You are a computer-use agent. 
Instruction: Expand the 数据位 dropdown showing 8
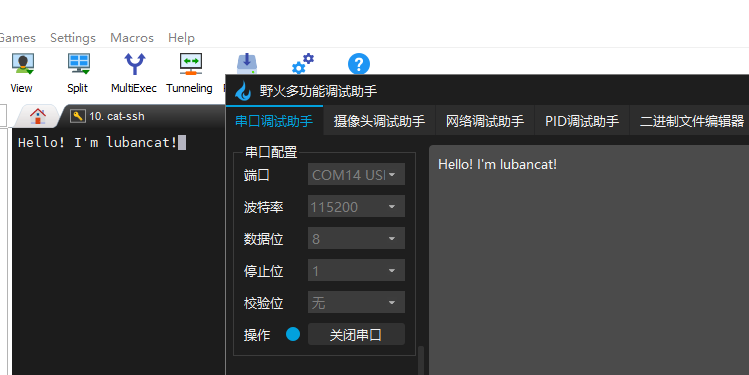[x=356, y=238]
